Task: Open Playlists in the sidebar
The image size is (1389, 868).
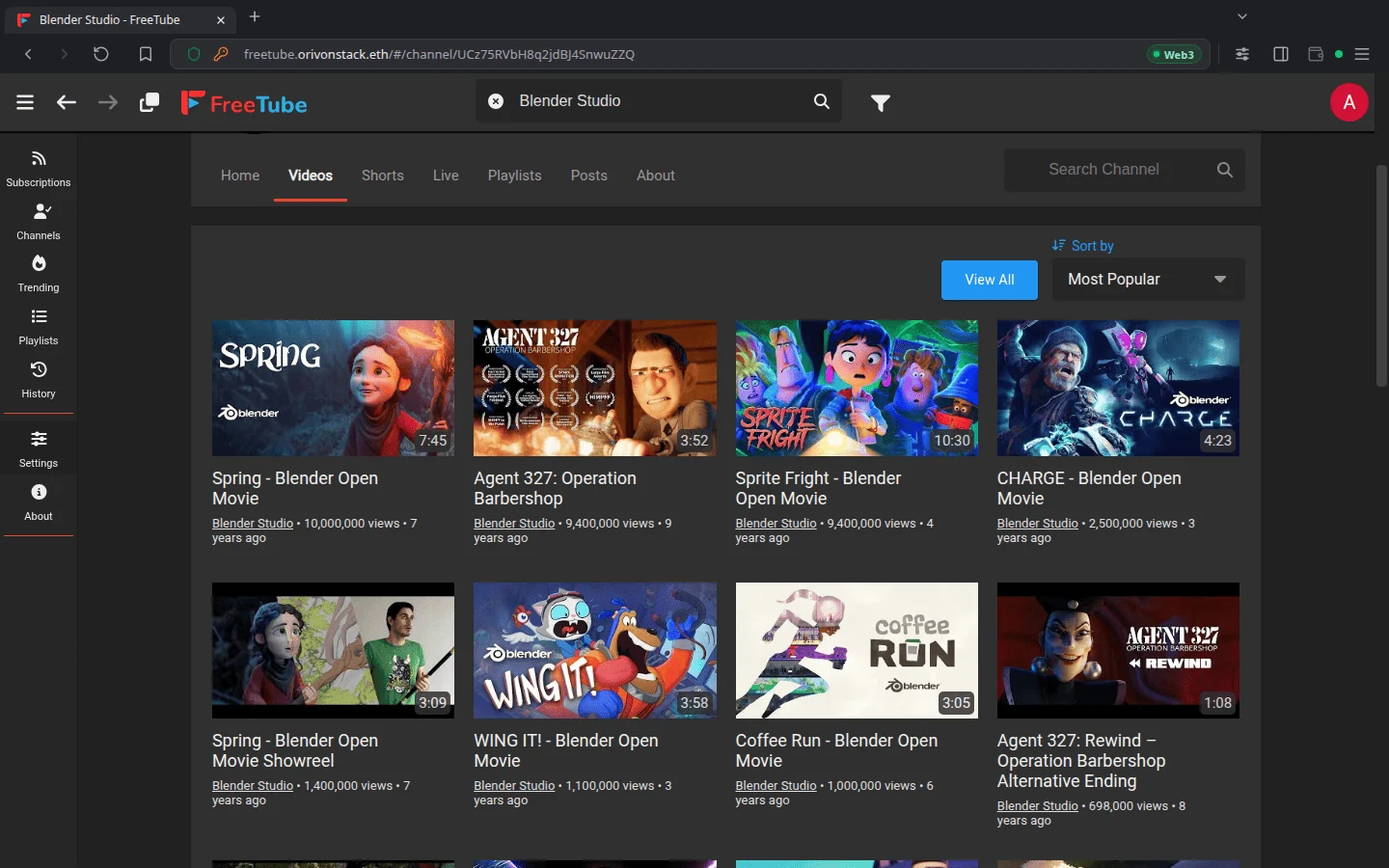Action: coord(39,327)
